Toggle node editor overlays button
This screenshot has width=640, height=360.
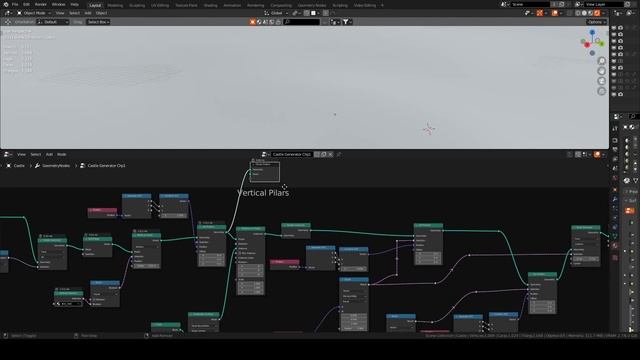[597, 154]
